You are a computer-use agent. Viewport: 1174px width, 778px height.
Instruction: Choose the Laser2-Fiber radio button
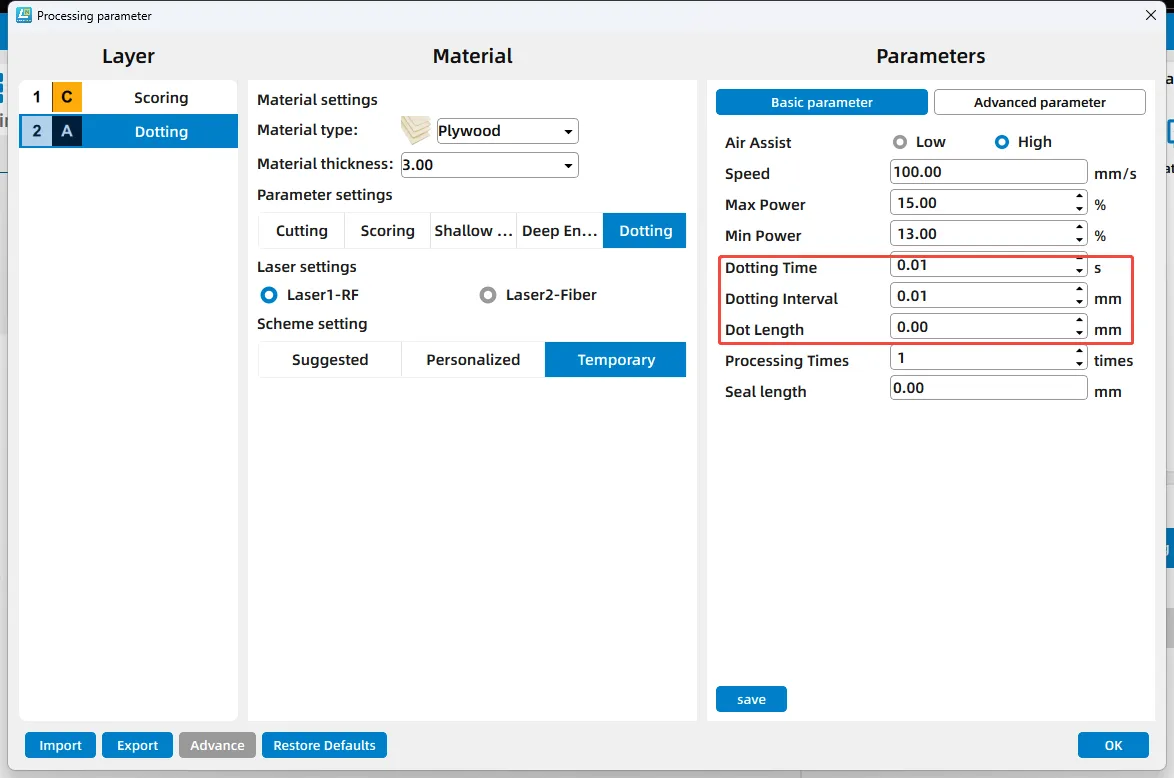click(488, 295)
